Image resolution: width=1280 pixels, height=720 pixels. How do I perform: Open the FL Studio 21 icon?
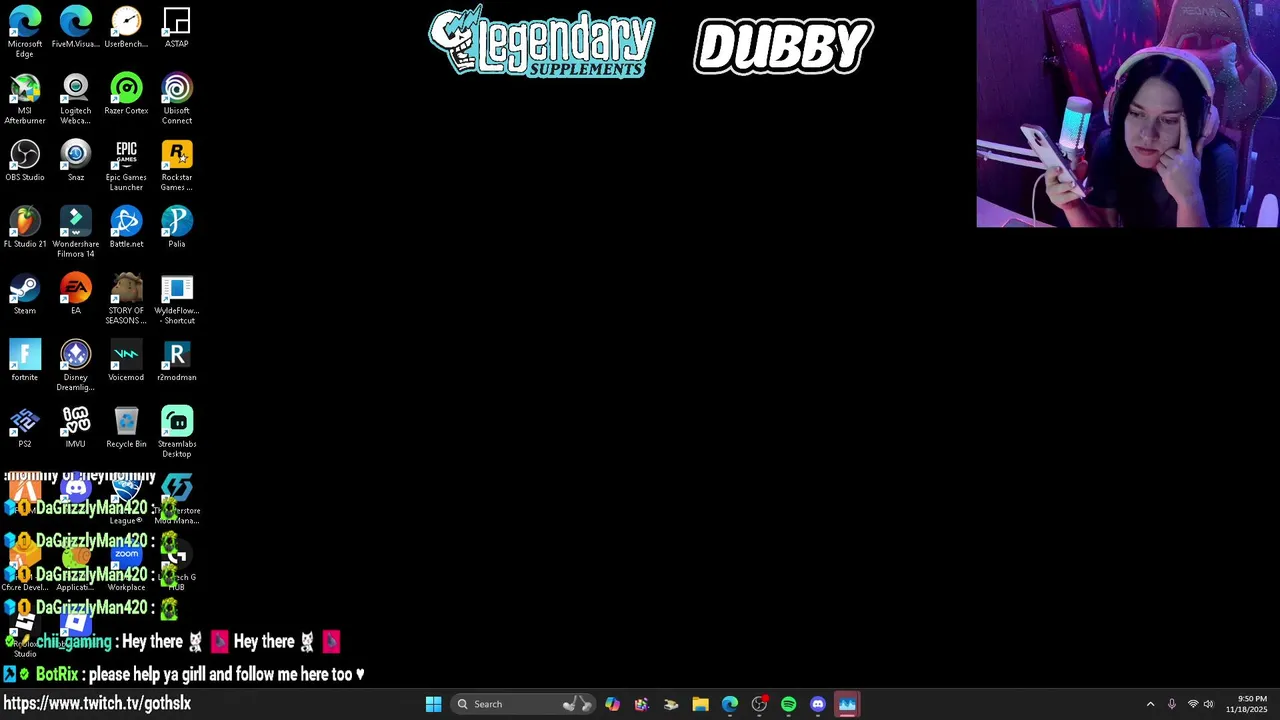[25, 227]
